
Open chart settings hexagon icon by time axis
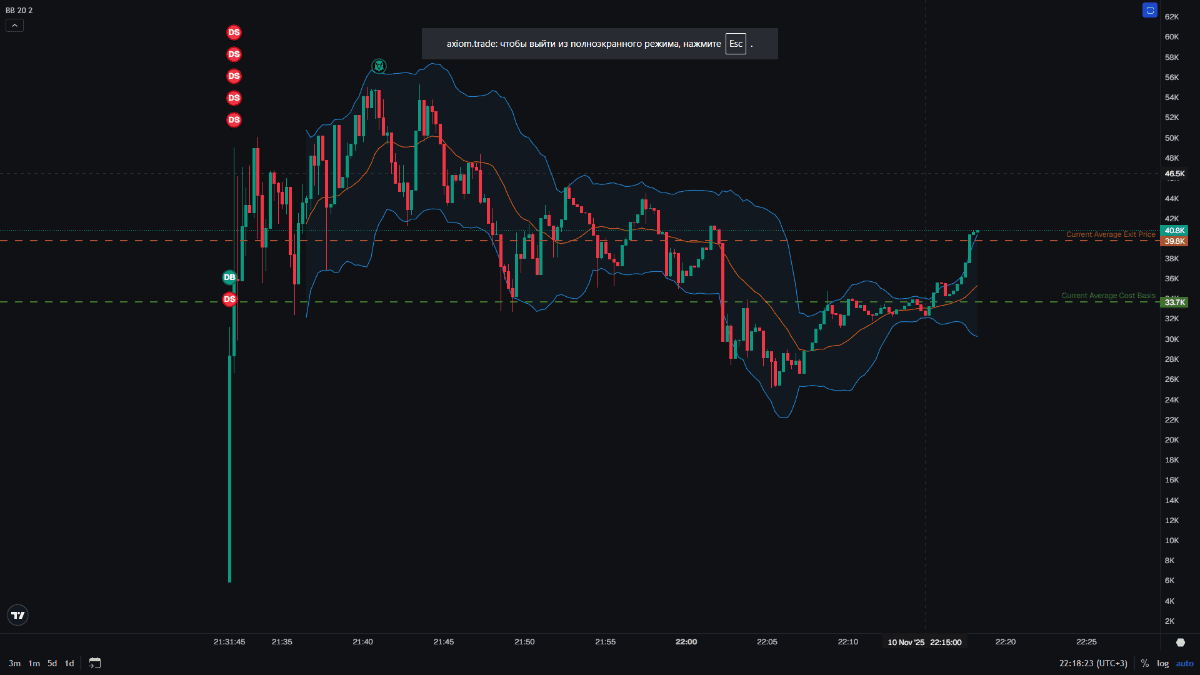tap(1180, 642)
